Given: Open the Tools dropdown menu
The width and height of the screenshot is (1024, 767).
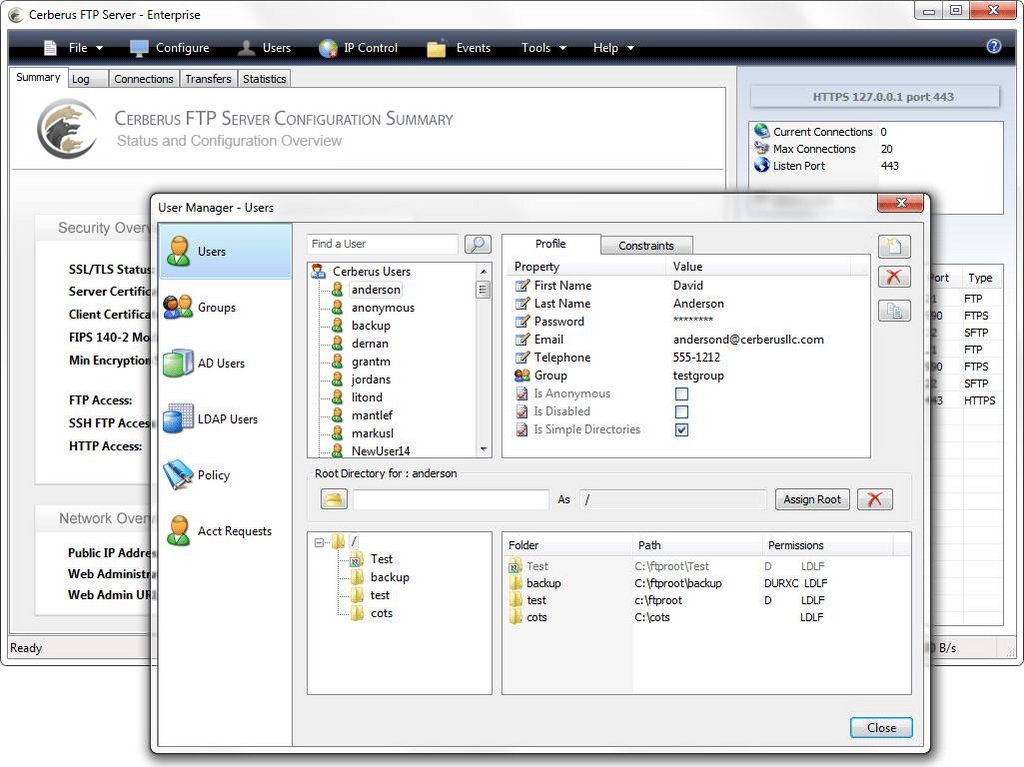Looking at the screenshot, I should coord(543,48).
